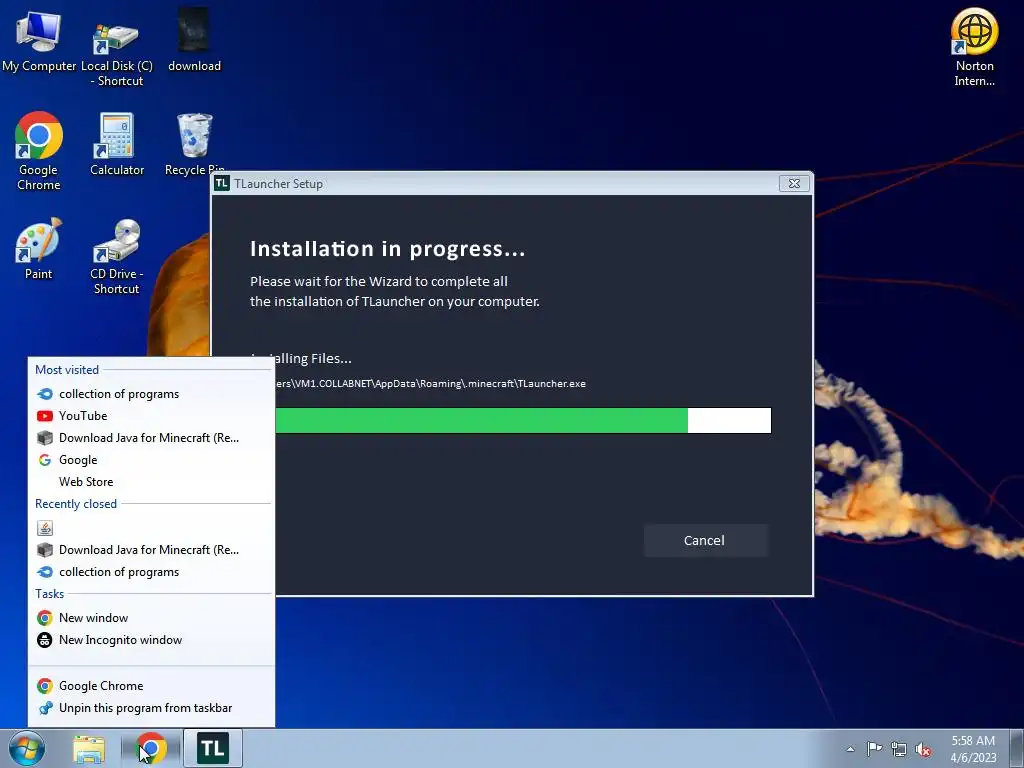Click 'TLauncher Setup' title bar text
Screen dimensions: 1024x768
(x=279, y=184)
